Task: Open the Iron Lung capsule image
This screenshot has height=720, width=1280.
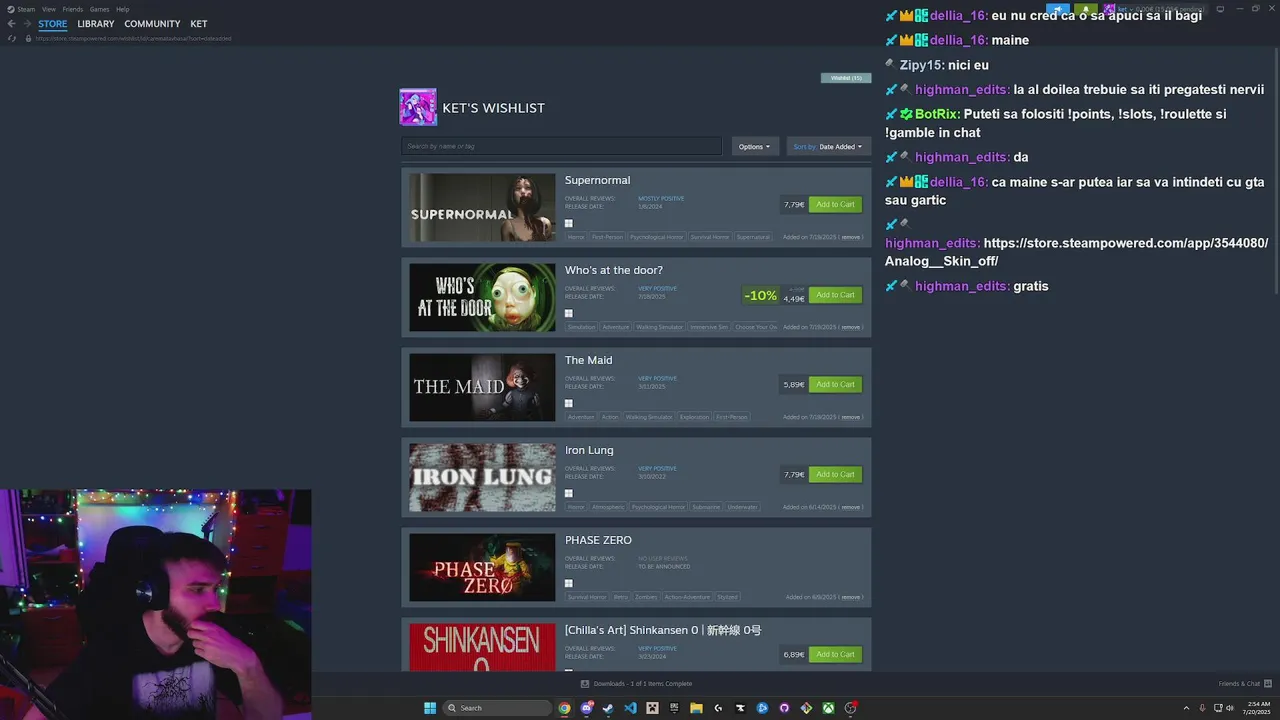Action: [482, 478]
